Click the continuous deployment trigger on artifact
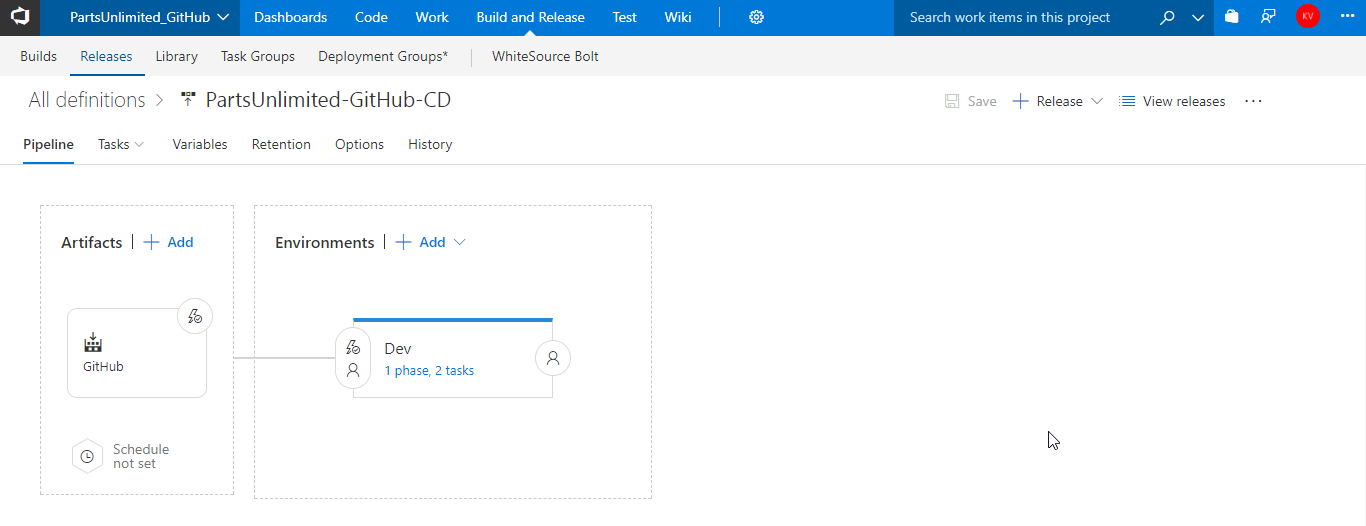 coord(195,316)
